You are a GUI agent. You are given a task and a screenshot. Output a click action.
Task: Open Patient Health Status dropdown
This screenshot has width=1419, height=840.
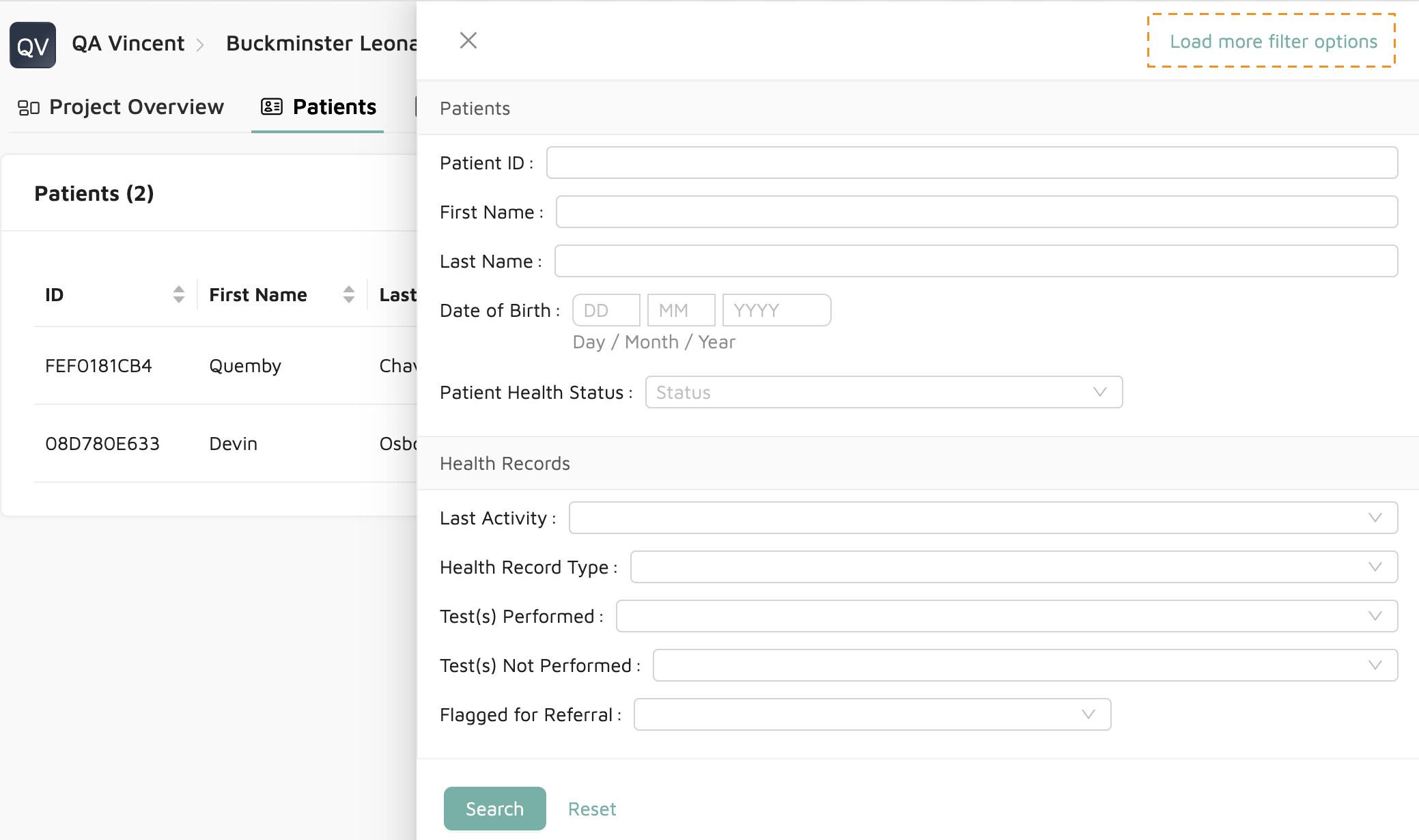[x=883, y=392]
